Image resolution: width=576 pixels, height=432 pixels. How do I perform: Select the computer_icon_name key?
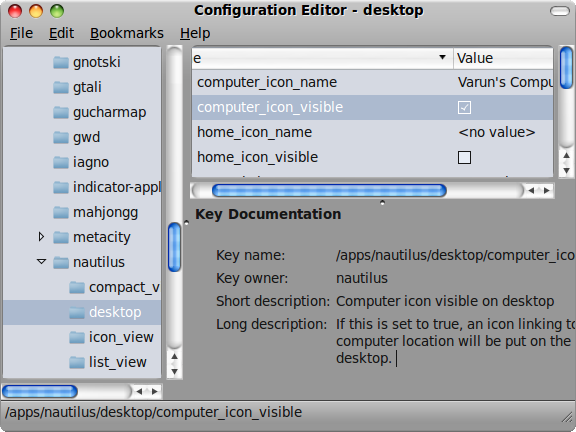point(267,82)
